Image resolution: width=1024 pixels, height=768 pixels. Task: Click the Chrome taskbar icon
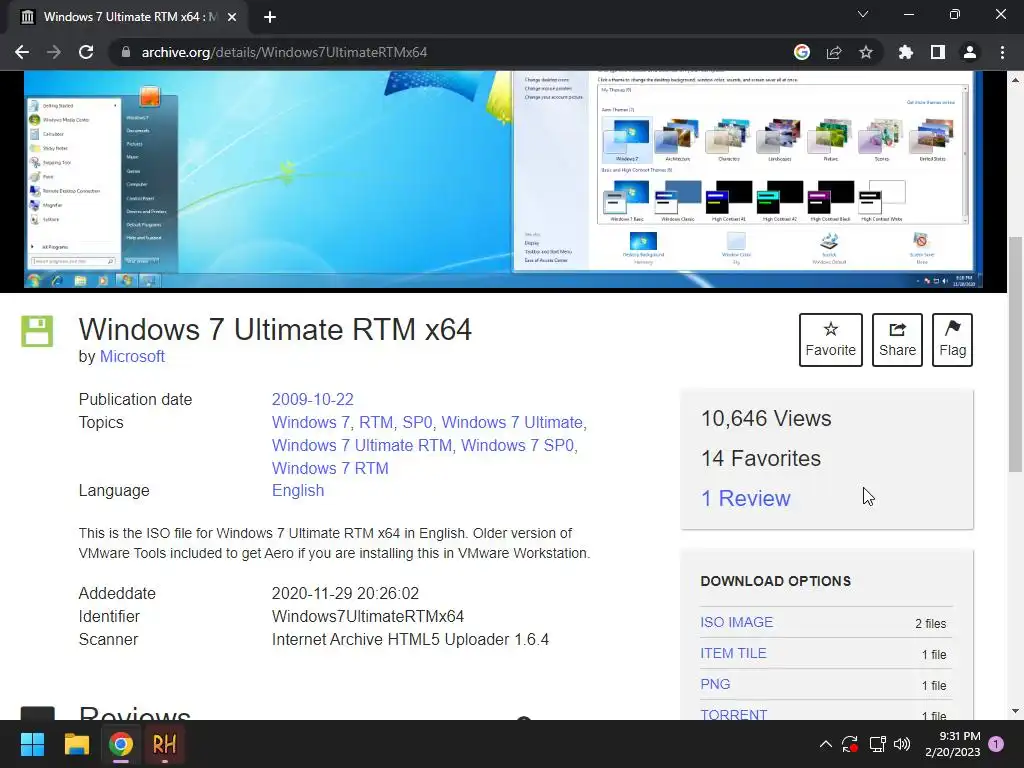coord(121,744)
